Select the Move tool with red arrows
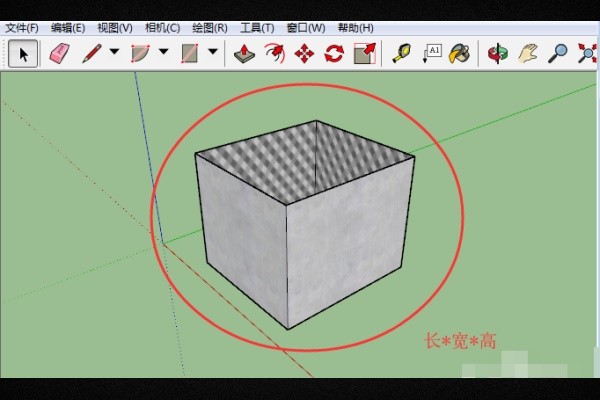Viewport: 600px width, 400px height. [x=304, y=54]
